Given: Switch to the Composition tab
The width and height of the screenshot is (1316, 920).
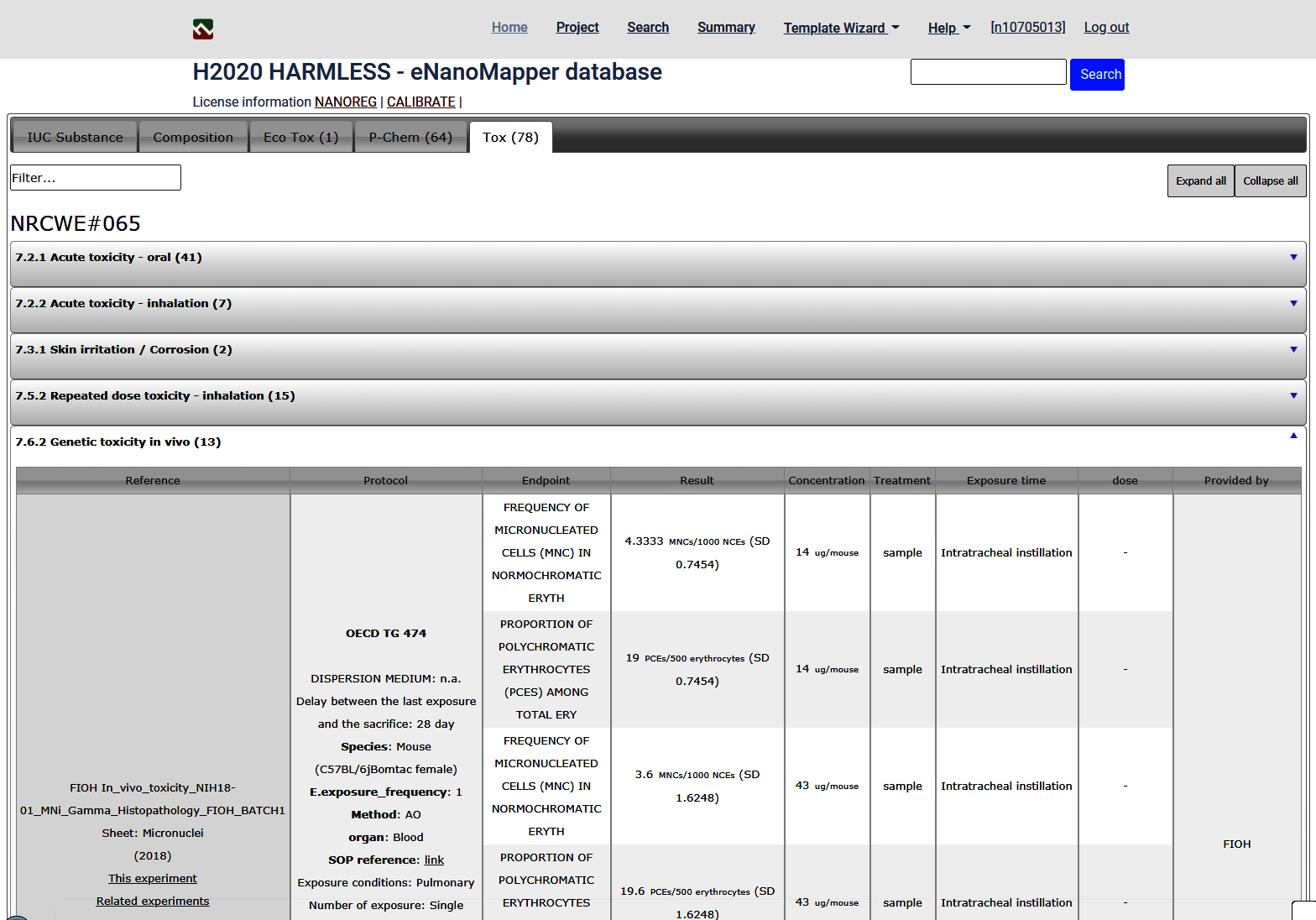Looking at the screenshot, I should [193, 137].
